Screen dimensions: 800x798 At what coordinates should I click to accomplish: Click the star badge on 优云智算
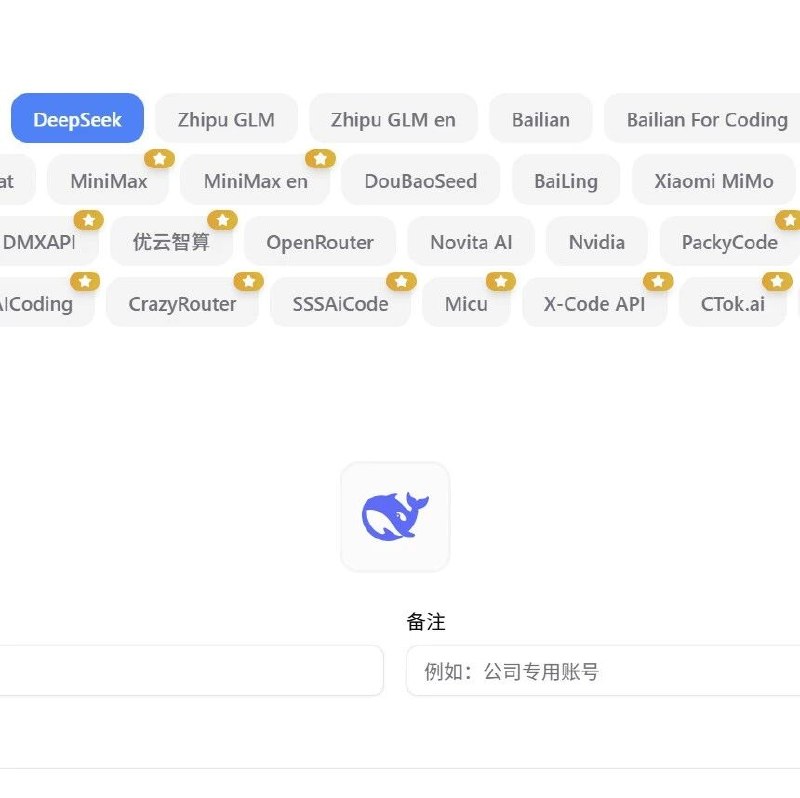tap(222, 220)
